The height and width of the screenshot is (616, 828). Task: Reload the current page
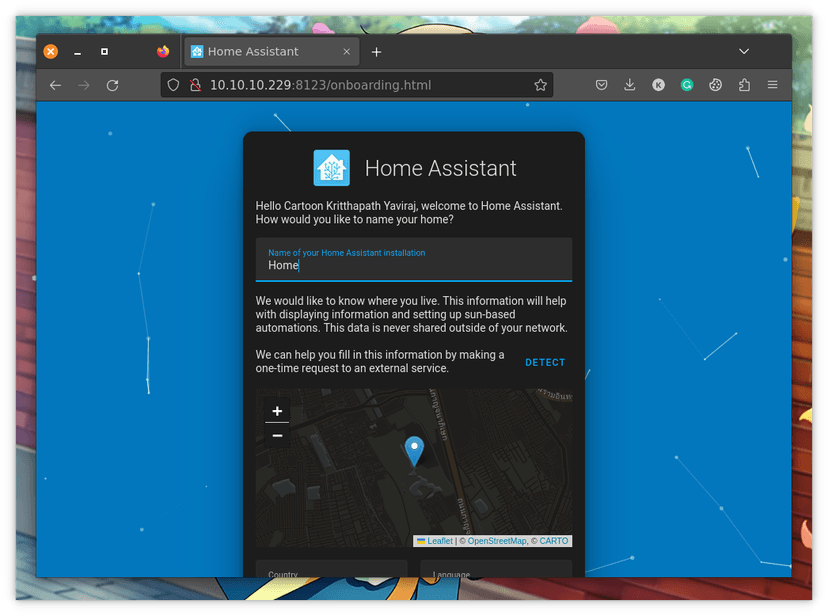click(112, 86)
